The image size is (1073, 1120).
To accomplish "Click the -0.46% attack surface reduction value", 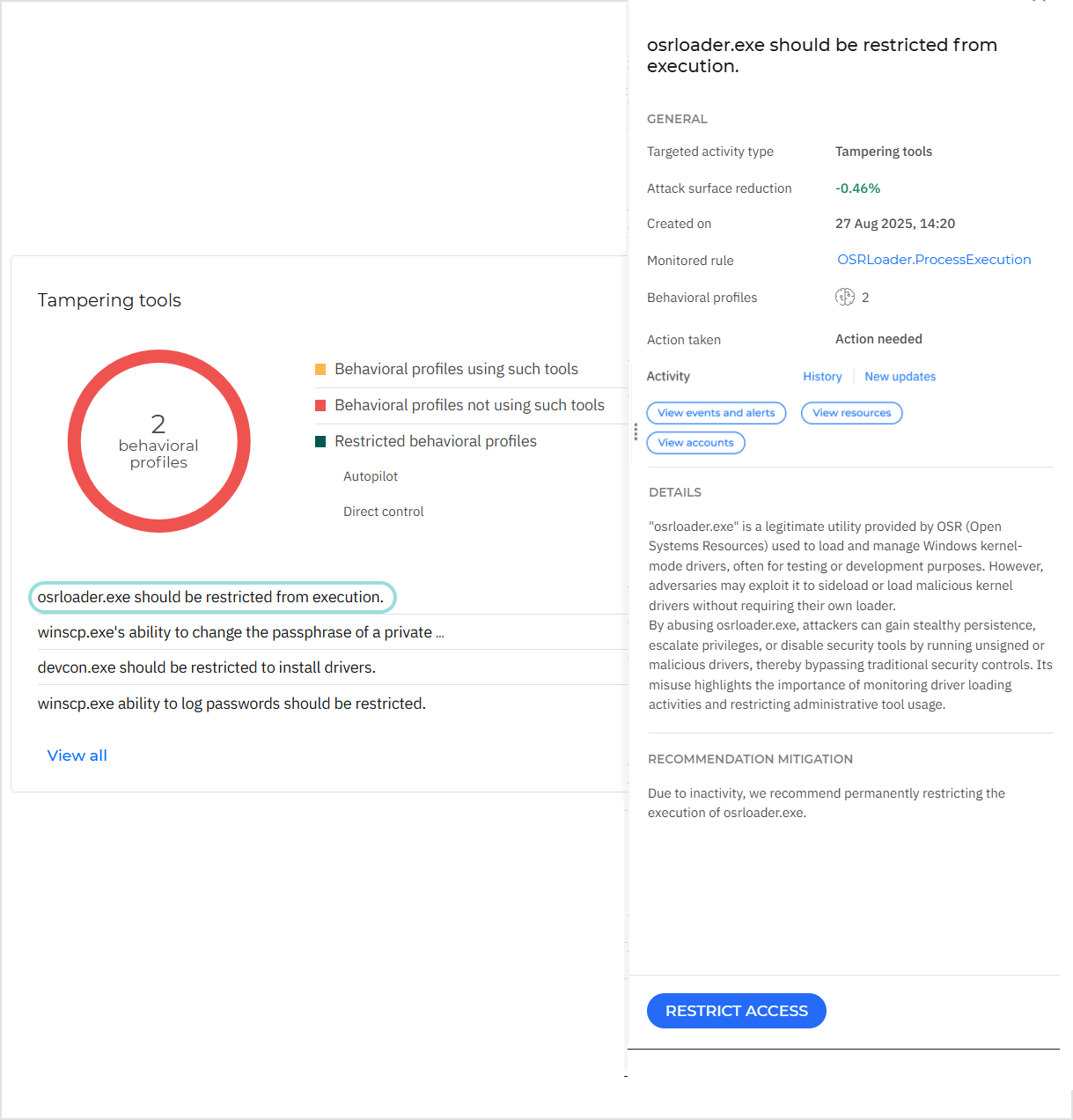I will tap(858, 188).
